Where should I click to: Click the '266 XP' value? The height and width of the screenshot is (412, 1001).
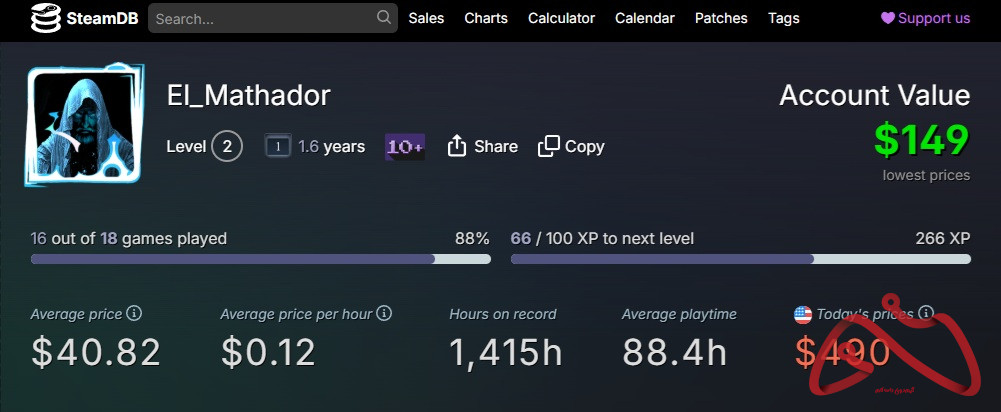[x=943, y=239]
